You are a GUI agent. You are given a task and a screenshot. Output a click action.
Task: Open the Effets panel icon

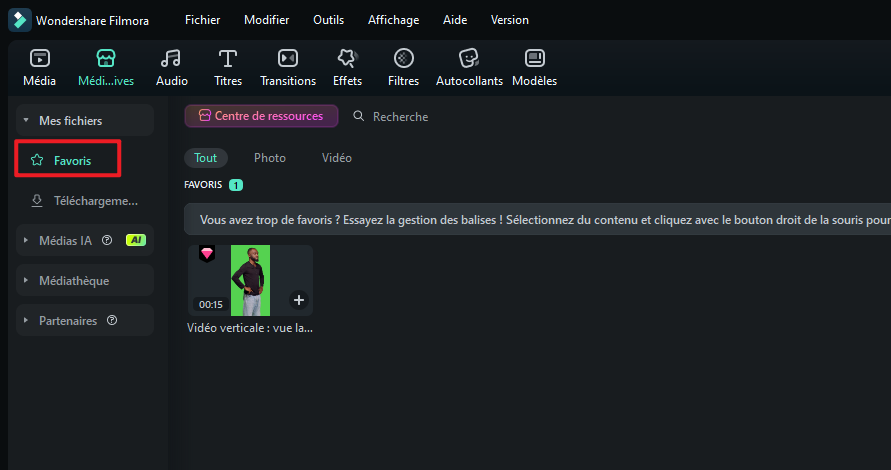click(347, 58)
